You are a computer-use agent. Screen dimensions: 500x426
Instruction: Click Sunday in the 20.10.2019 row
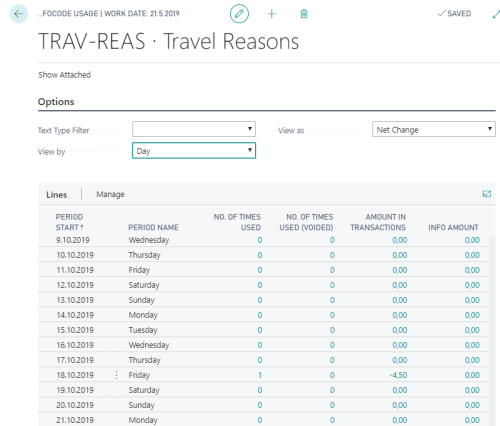[x=141, y=405]
